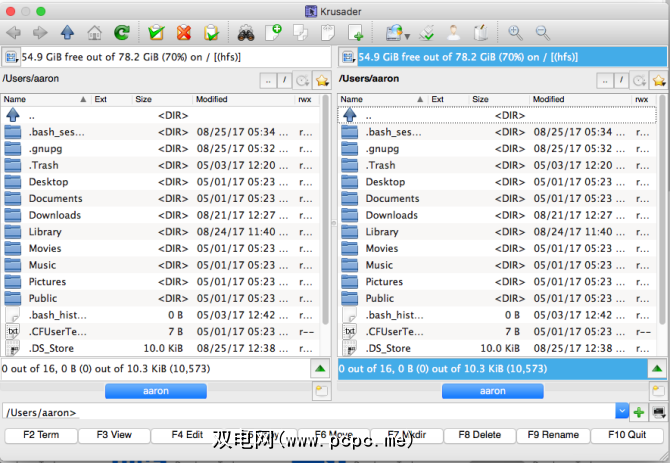
Task: Open file search with binoculars icon
Action: tap(246, 33)
